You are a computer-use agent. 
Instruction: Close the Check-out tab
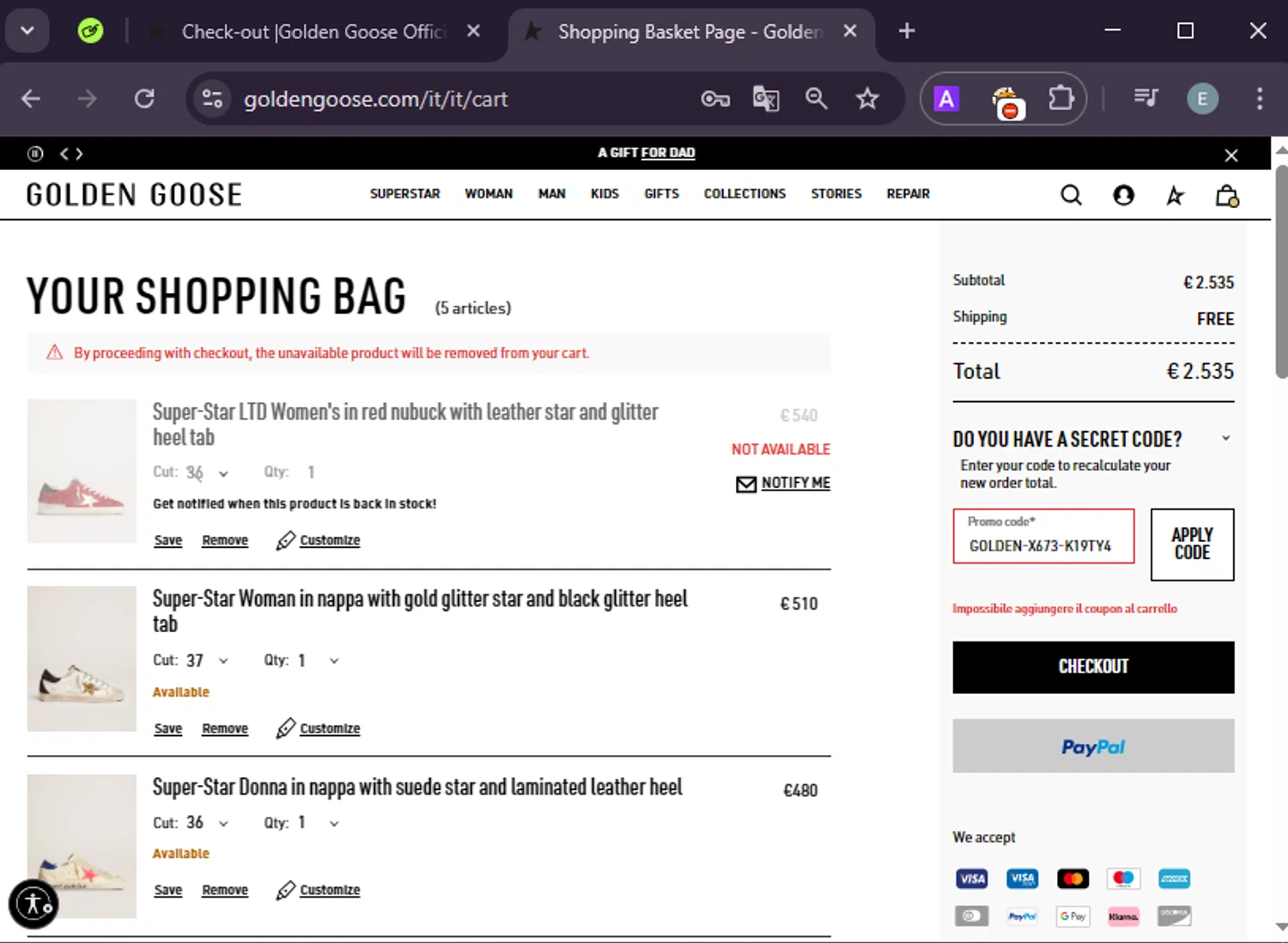click(x=473, y=31)
